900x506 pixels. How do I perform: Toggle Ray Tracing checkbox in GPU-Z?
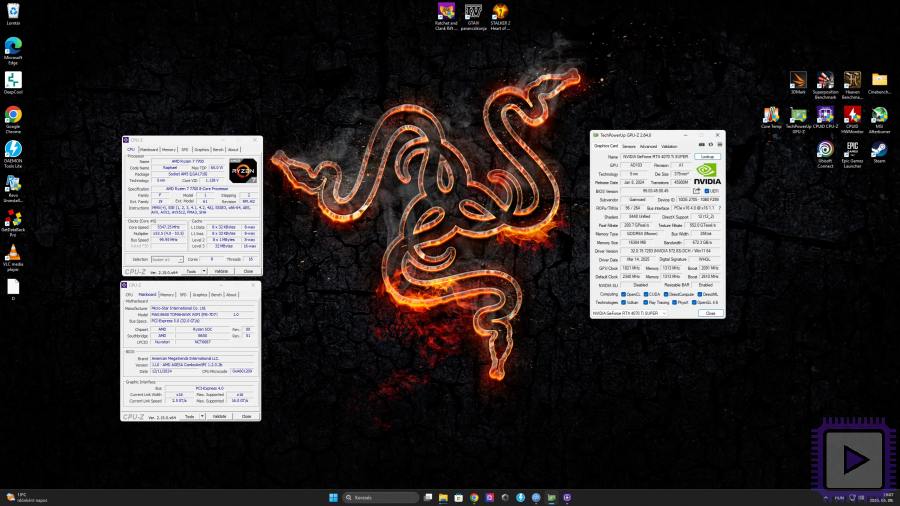pyautogui.click(x=646, y=302)
